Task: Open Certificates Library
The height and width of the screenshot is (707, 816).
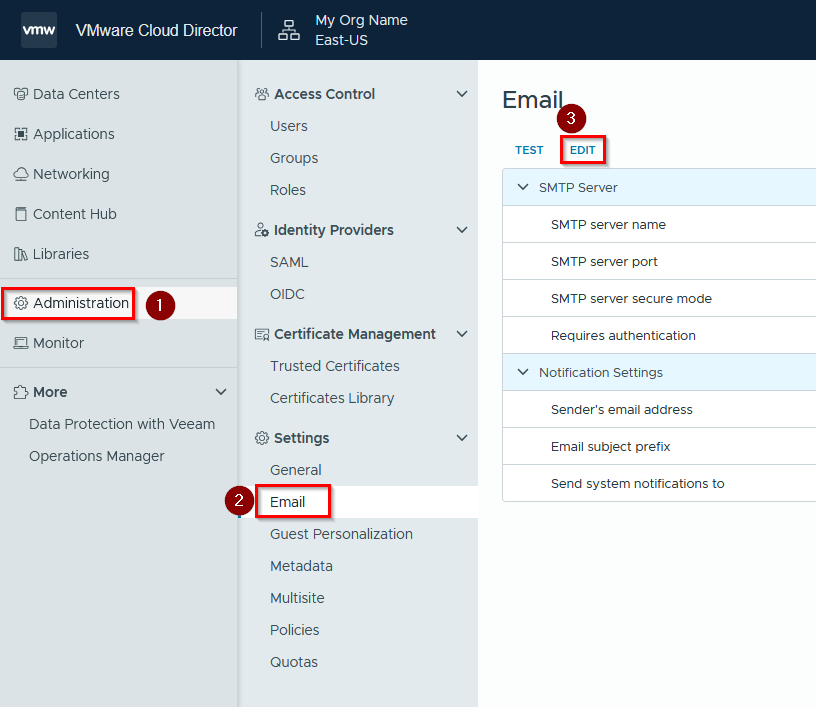Action: tap(332, 399)
